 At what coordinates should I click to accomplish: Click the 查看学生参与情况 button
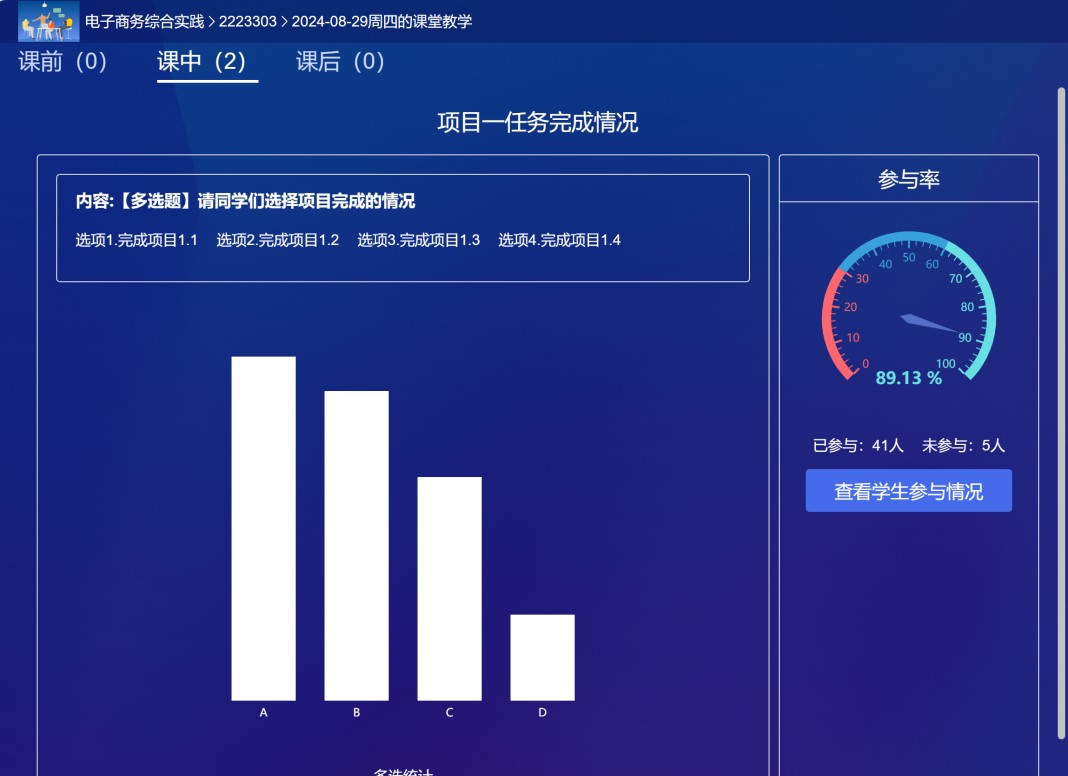(909, 491)
